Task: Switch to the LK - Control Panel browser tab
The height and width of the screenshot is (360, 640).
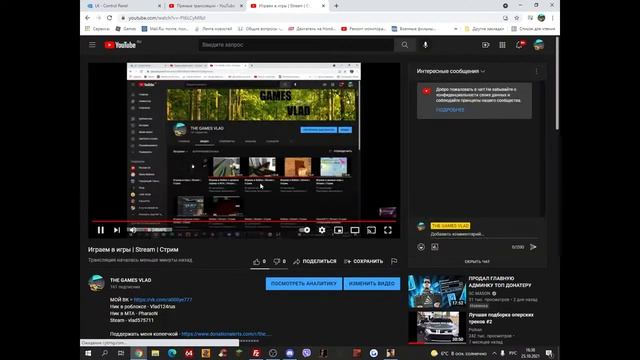Action: pyautogui.click(x=124, y=6)
